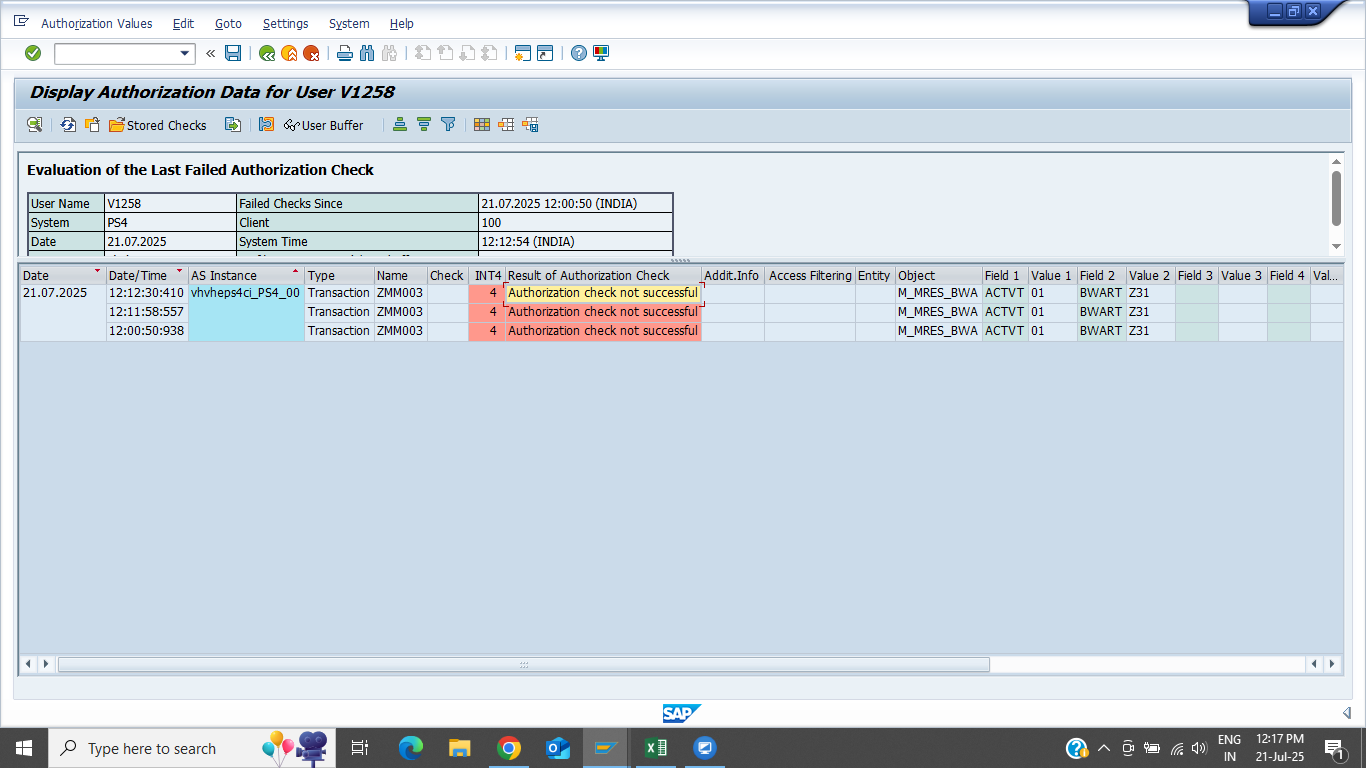This screenshot has height=768, width=1366.
Task: Click the User Buffer button
Action: point(324,125)
